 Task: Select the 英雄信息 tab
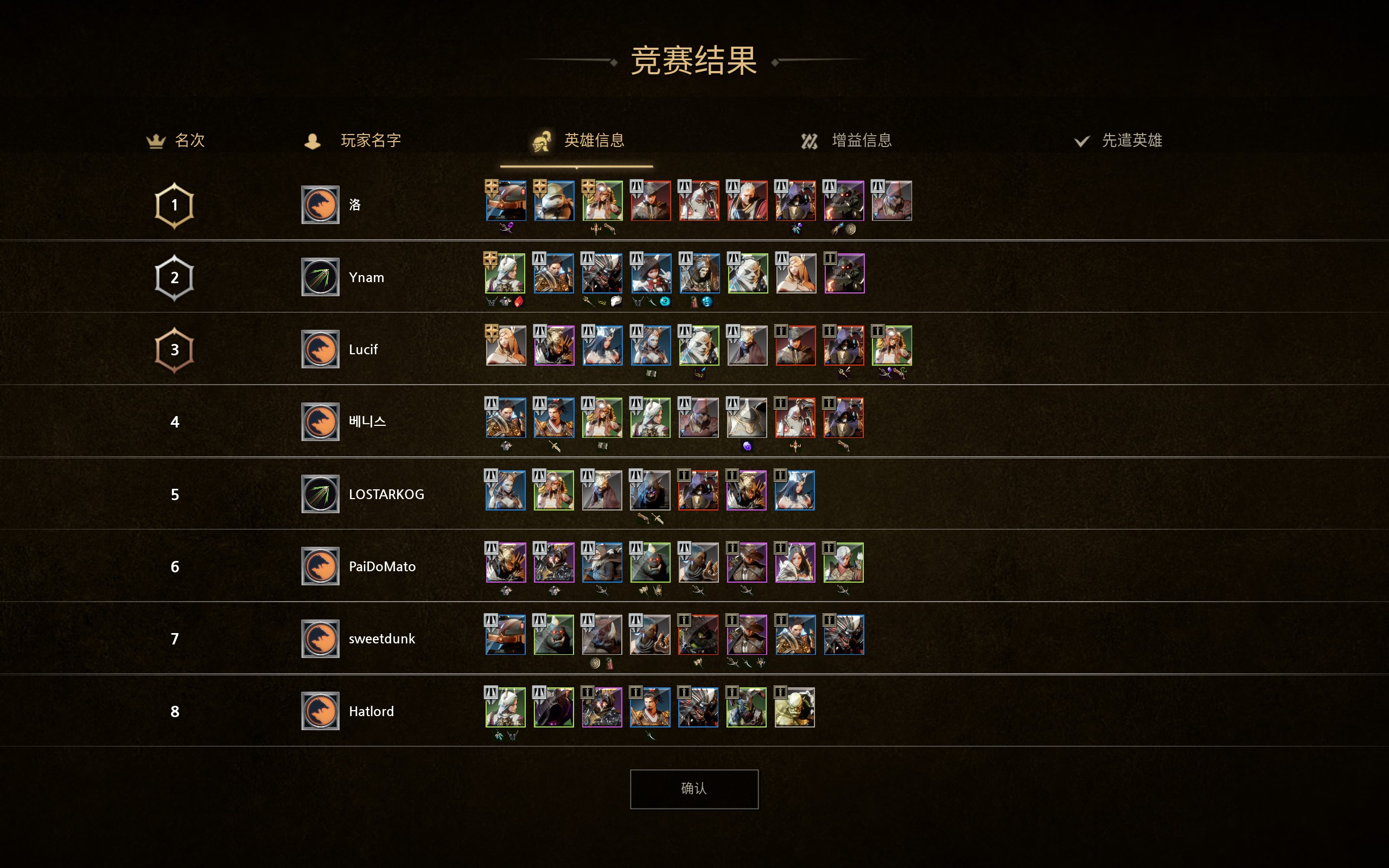point(576,141)
